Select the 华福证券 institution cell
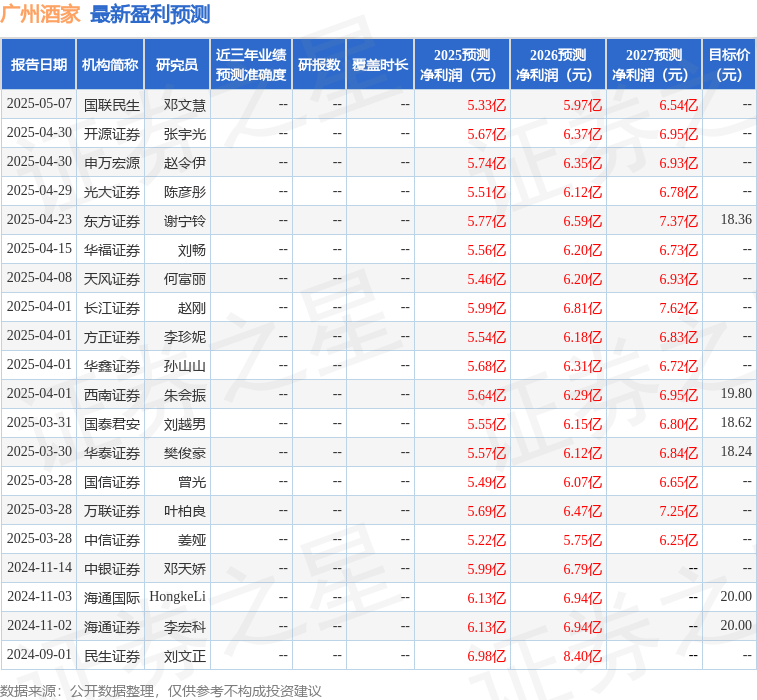The image size is (757, 700). [x=112, y=250]
